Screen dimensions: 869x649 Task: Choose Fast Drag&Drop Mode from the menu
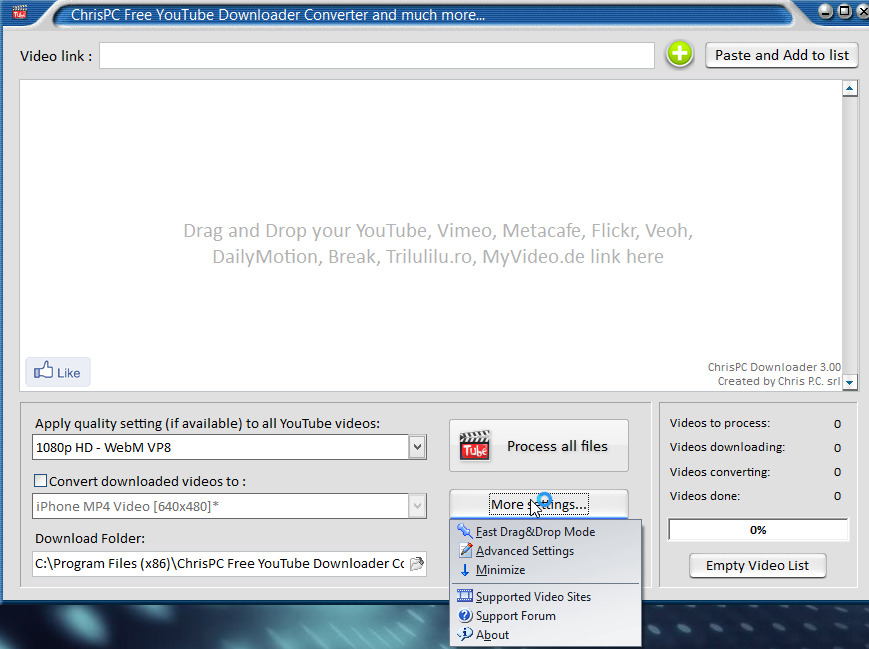(x=546, y=532)
